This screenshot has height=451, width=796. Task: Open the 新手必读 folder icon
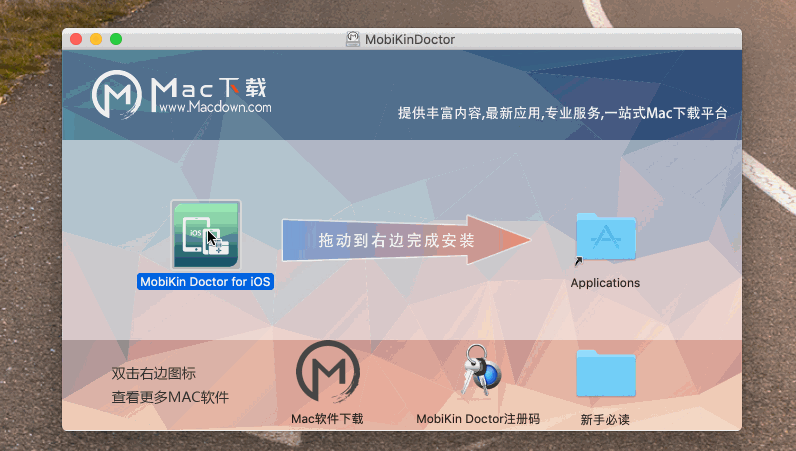(x=606, y=373)
